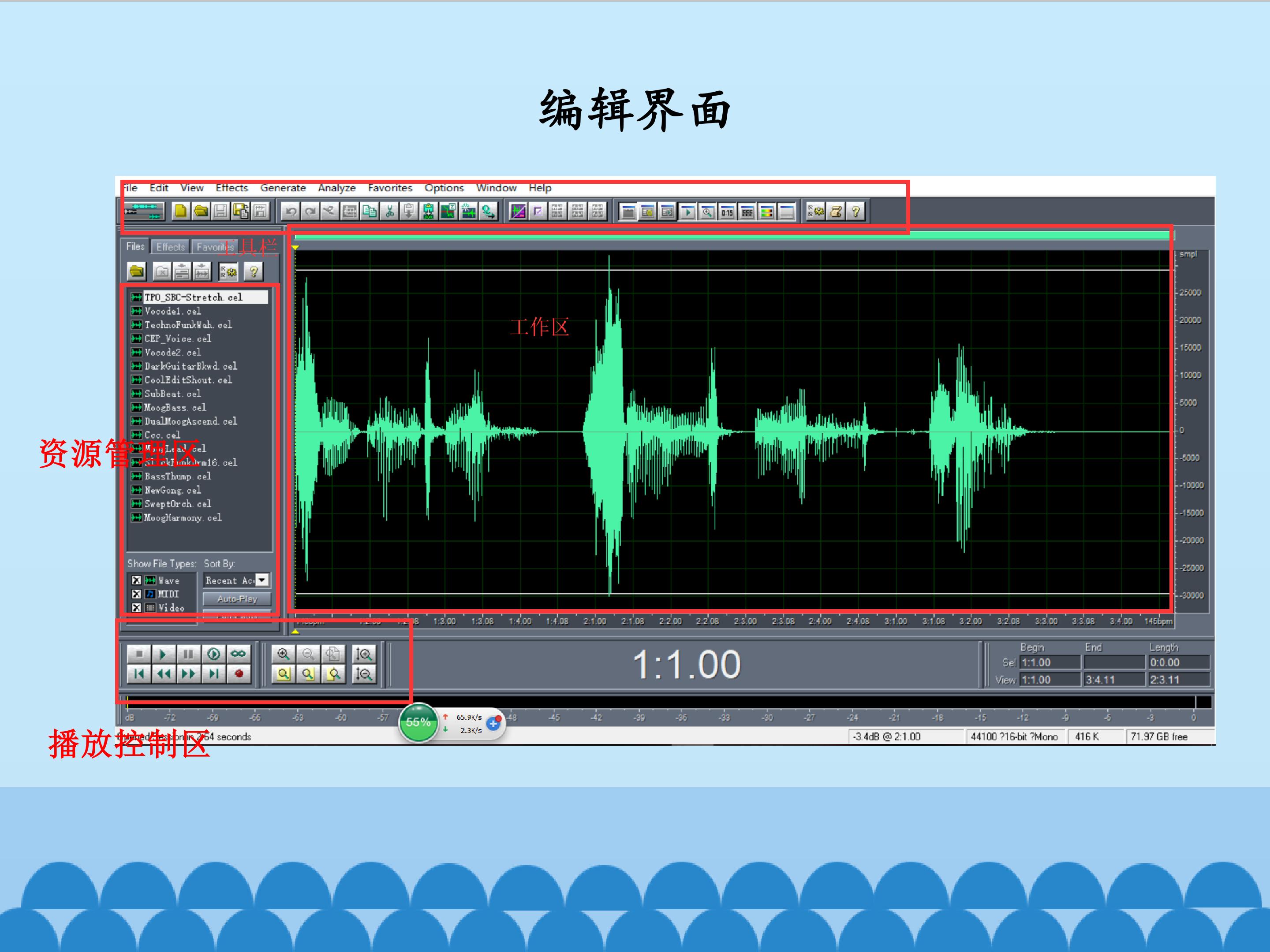Click the Sel Begin time field
1270x952 pixels.
pyautogui.click(x=1050, y=662)
